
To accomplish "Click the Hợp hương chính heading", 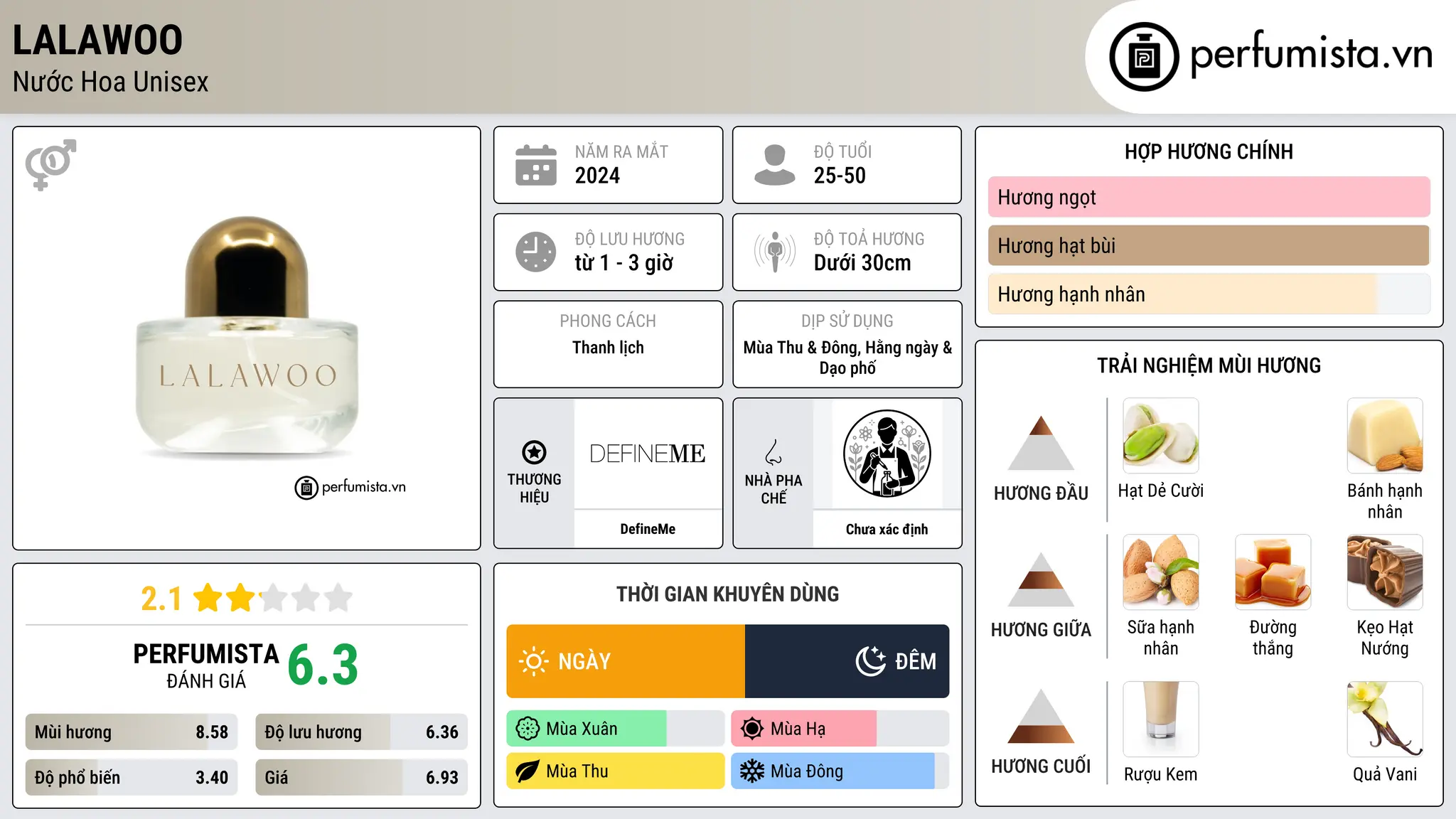I will point(1209,151).
